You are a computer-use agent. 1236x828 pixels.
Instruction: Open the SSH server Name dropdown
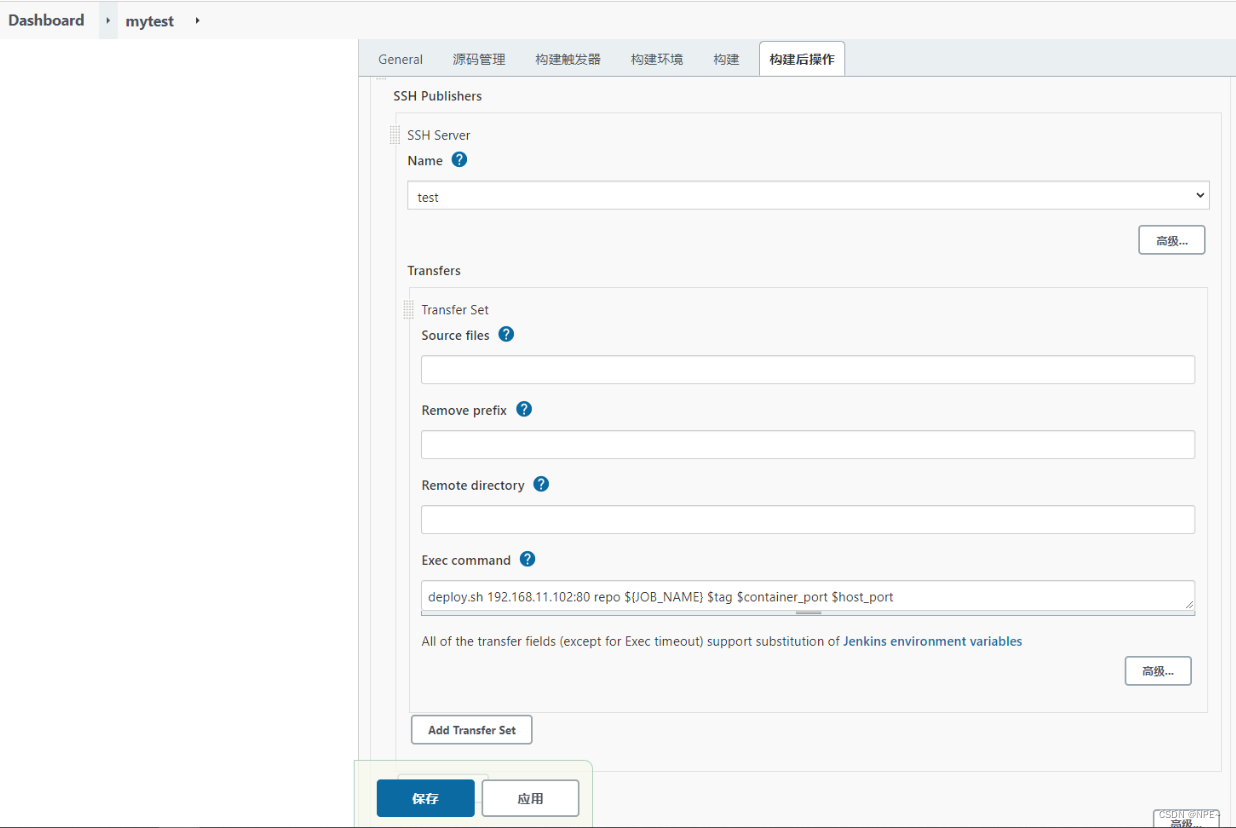[808, 196]
